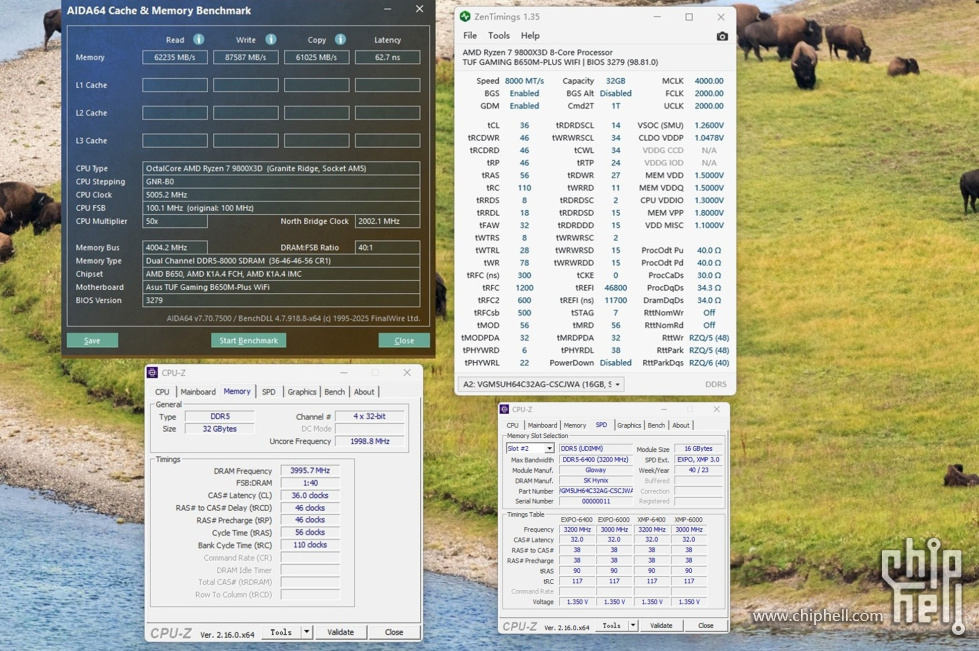Click the DRAM Manuf. SK Hynix field
This screenshot has height=651, width=979.
596,481
